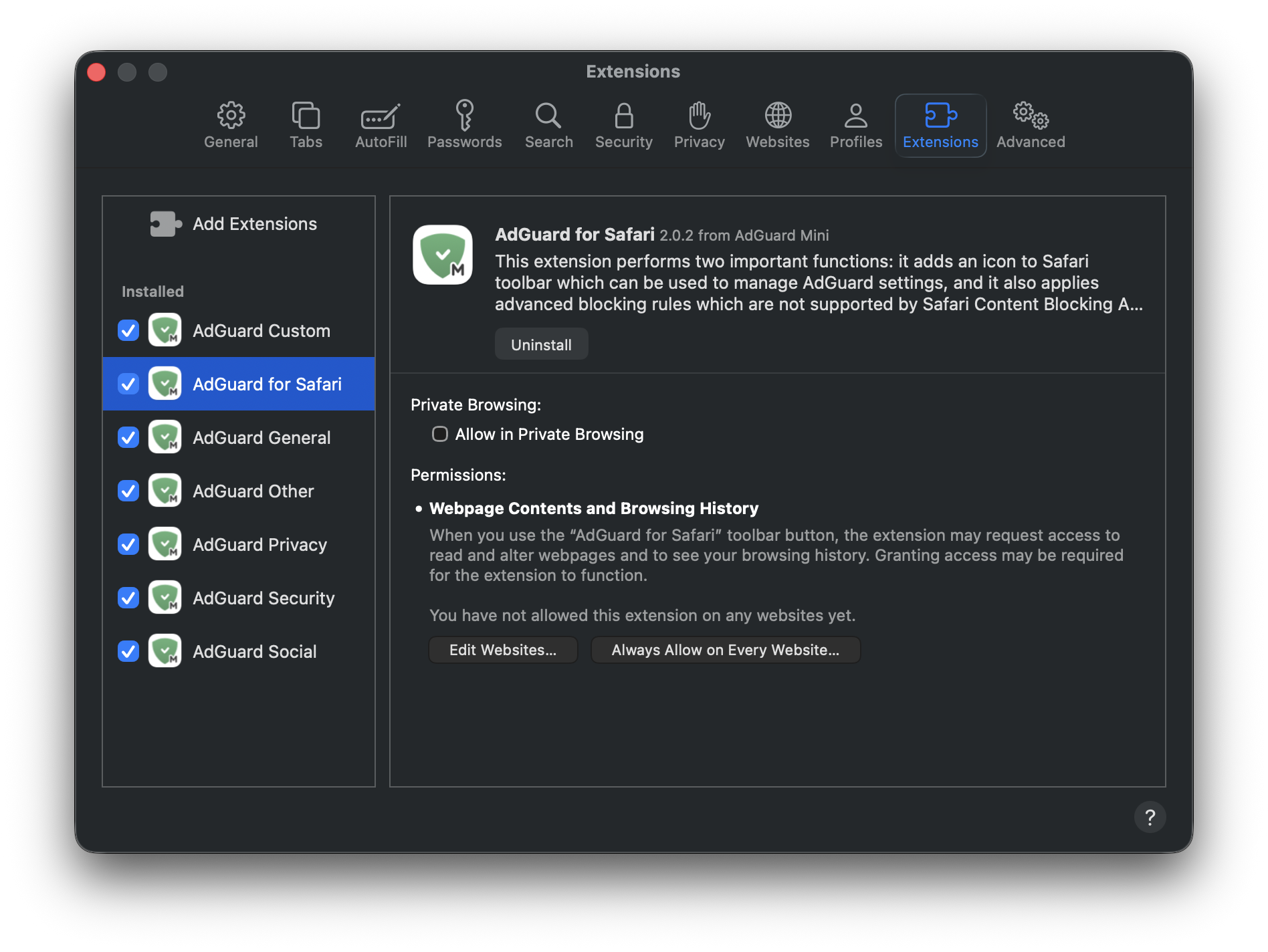Open the Advanced settings pane
The image size is (1268, 952).
pyautogui.click(x=1030, y=124)
